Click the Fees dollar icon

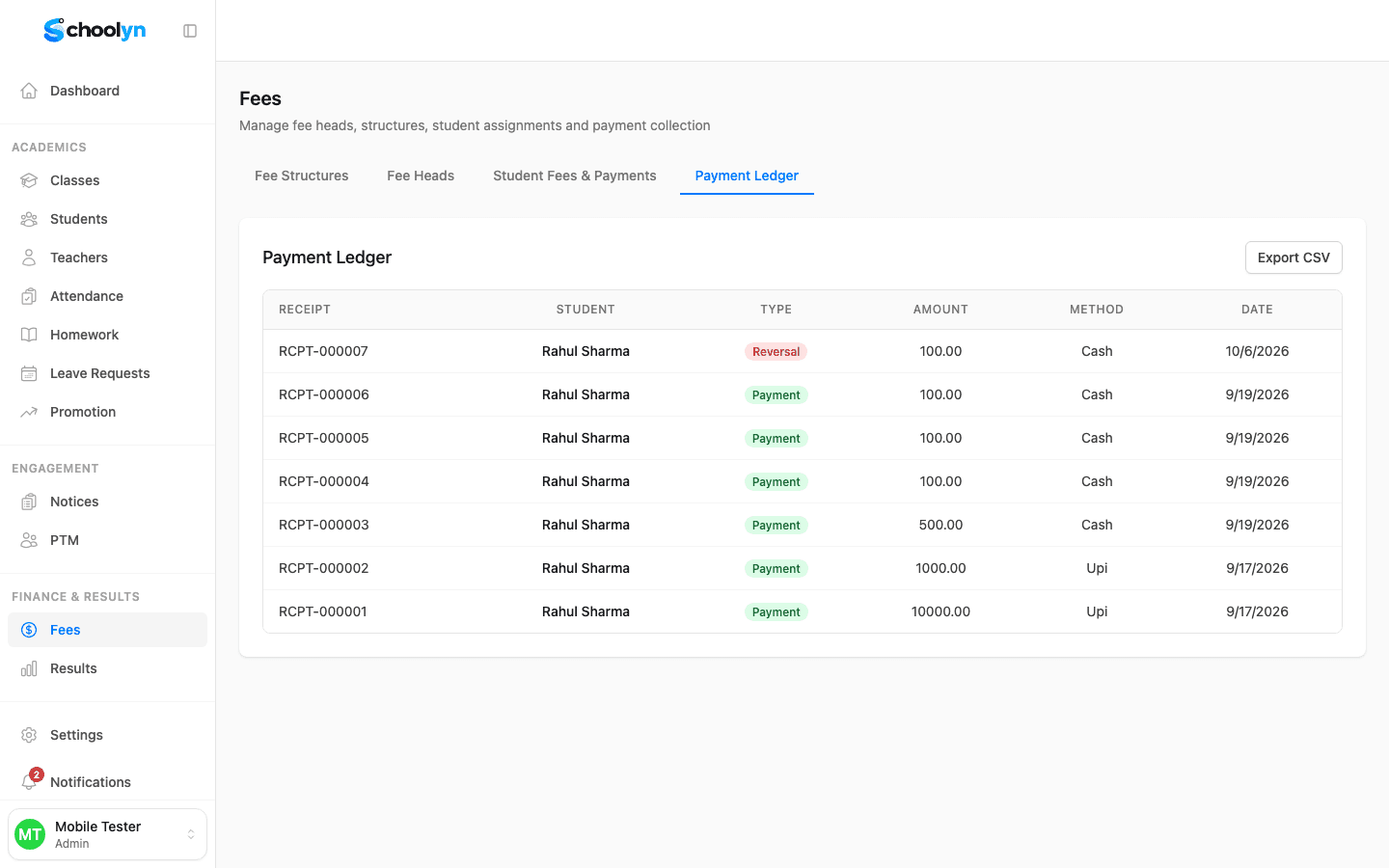coord(29,630)
